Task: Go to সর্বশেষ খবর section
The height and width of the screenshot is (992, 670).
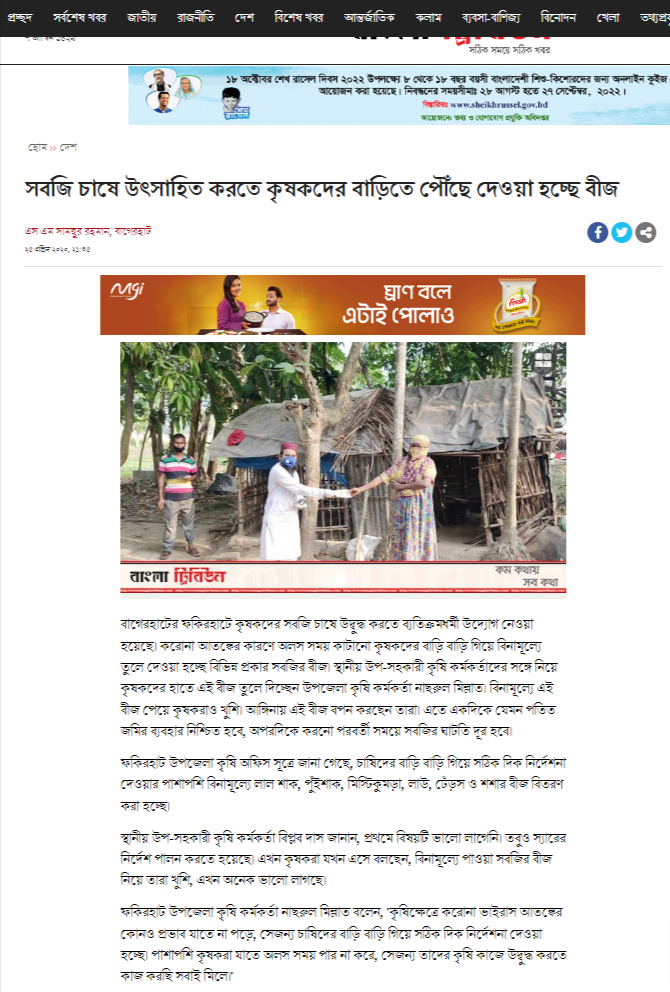Action: [x=80, y=18]
